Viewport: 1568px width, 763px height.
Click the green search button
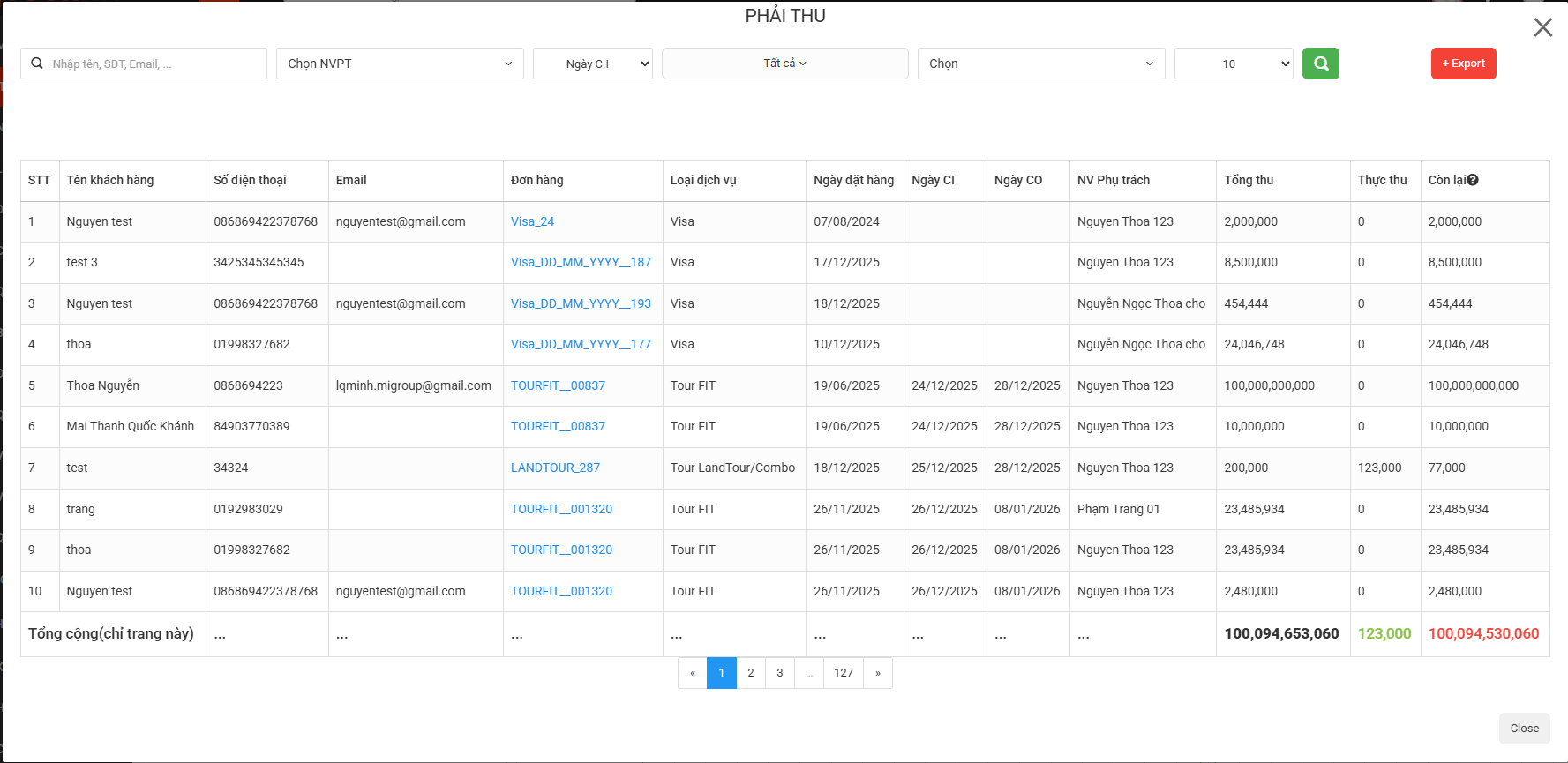coord(1320,64)
